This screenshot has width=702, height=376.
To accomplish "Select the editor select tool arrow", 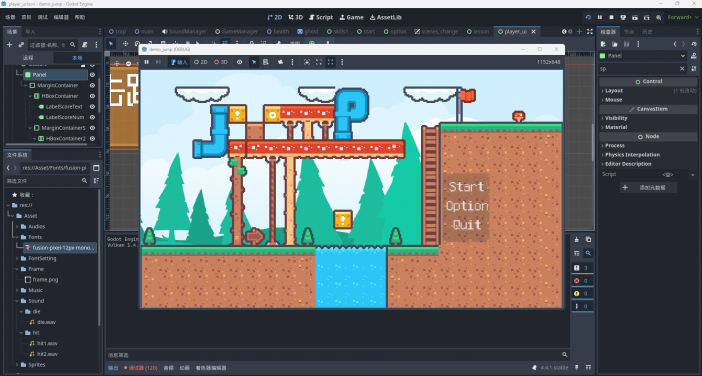I will coord(111,43).
